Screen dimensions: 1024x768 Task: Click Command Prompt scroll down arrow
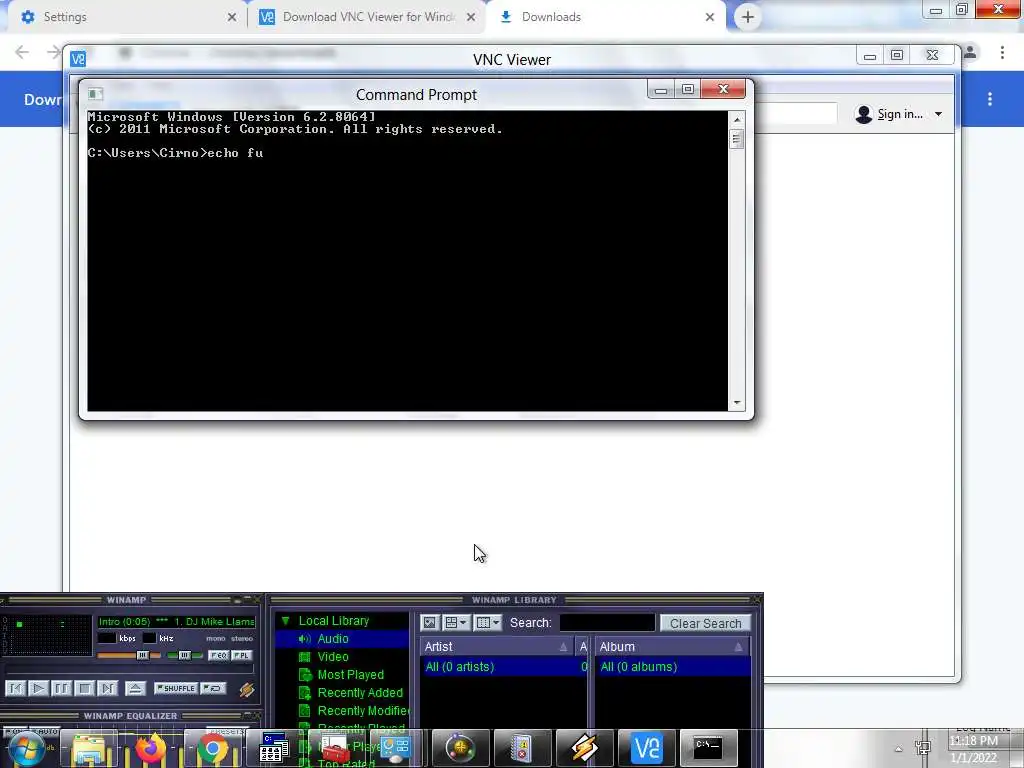point(737,403)
